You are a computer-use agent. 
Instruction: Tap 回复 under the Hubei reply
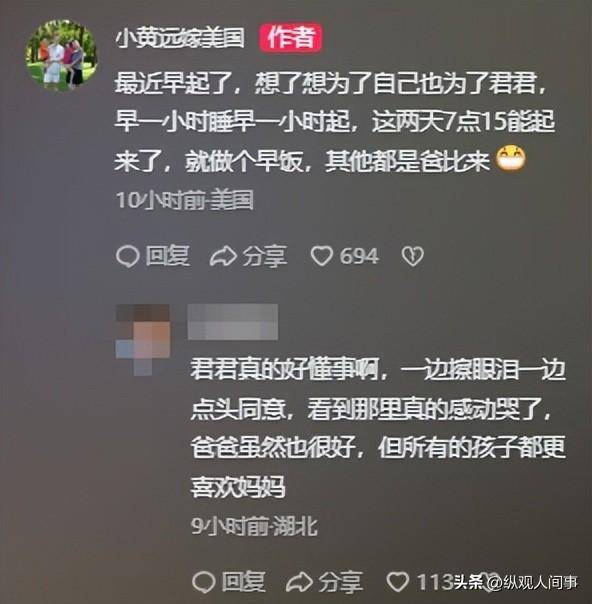click(244, 582)
